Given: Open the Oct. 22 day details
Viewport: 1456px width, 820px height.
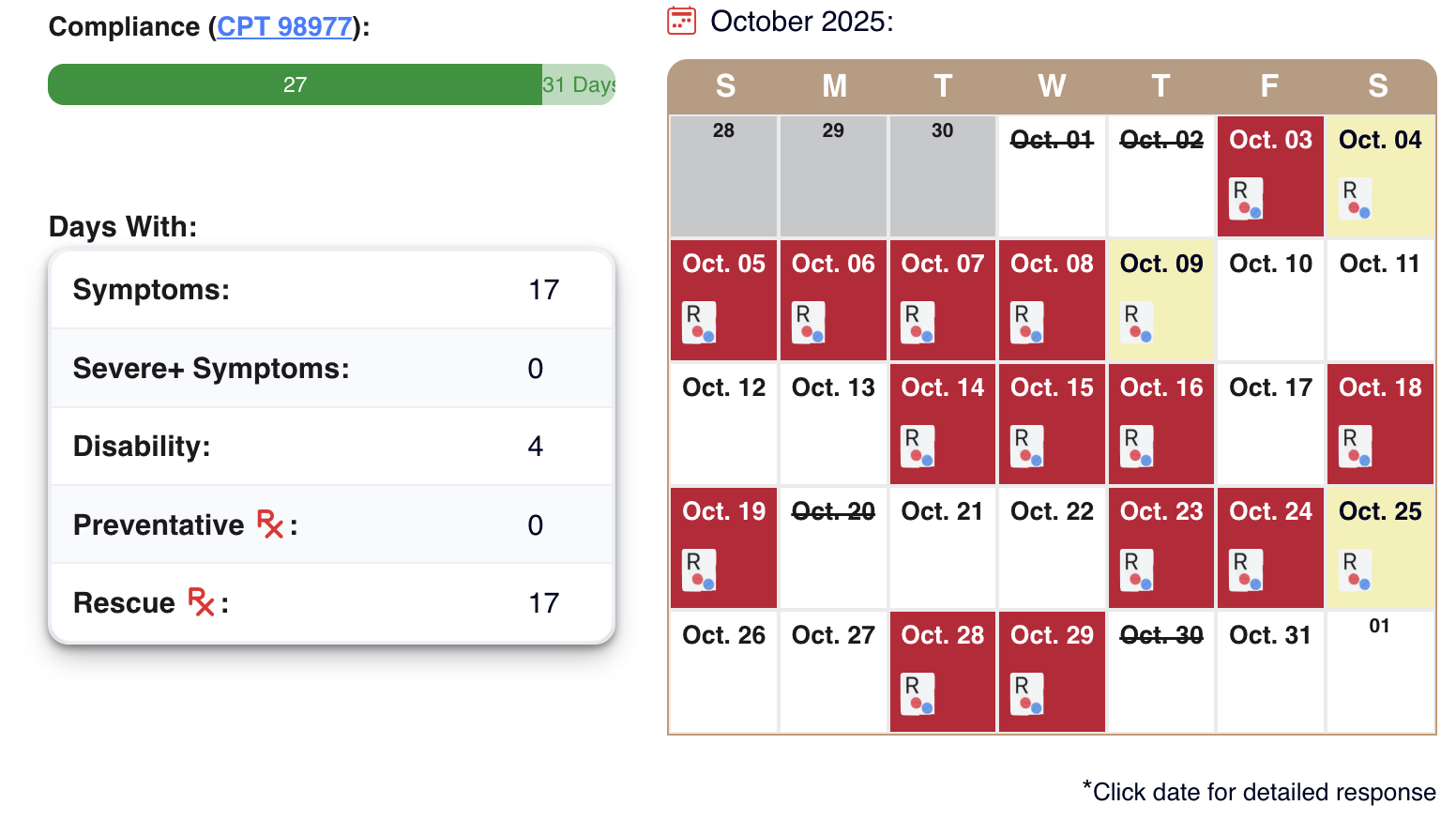Looking at the screenshot, I should (1051, 547).
